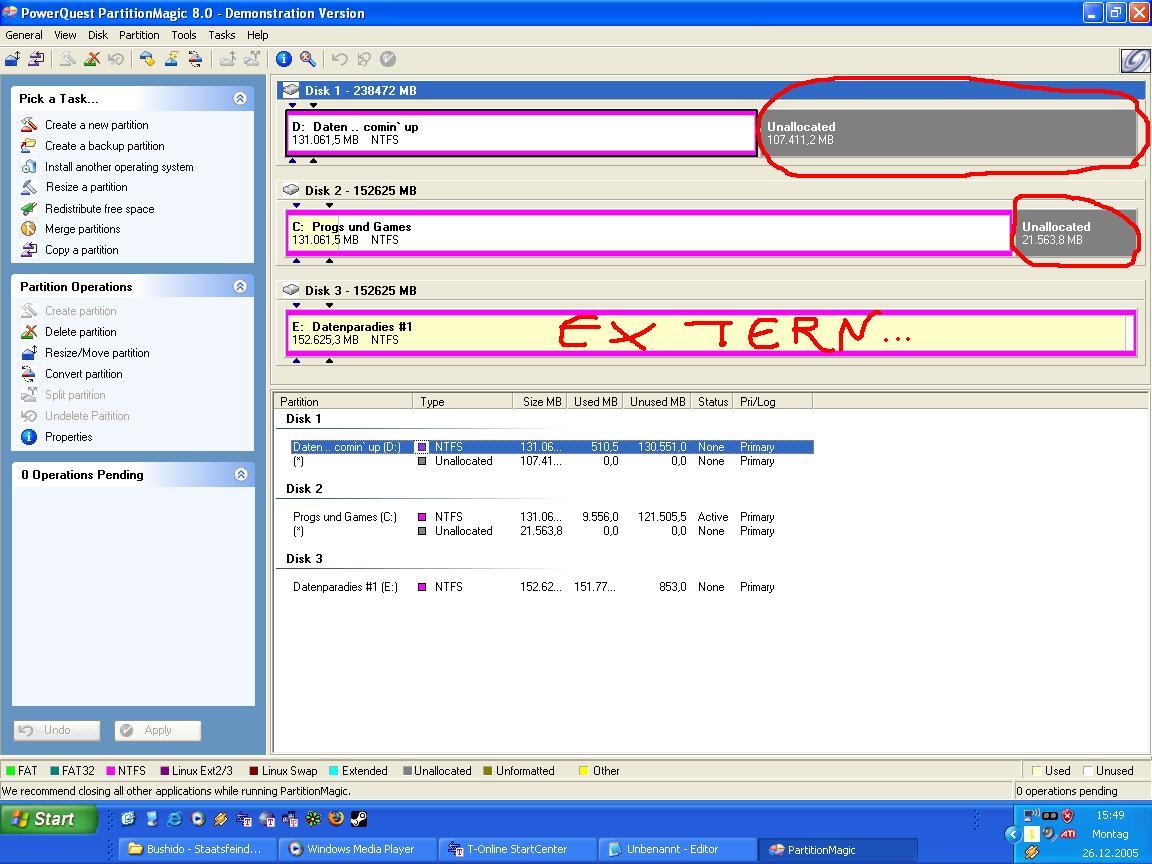The height and width of the screenshot is (864, 1152).
Task: Click the Undo last change toolbar icon
Action: click(x=339, y=59)
